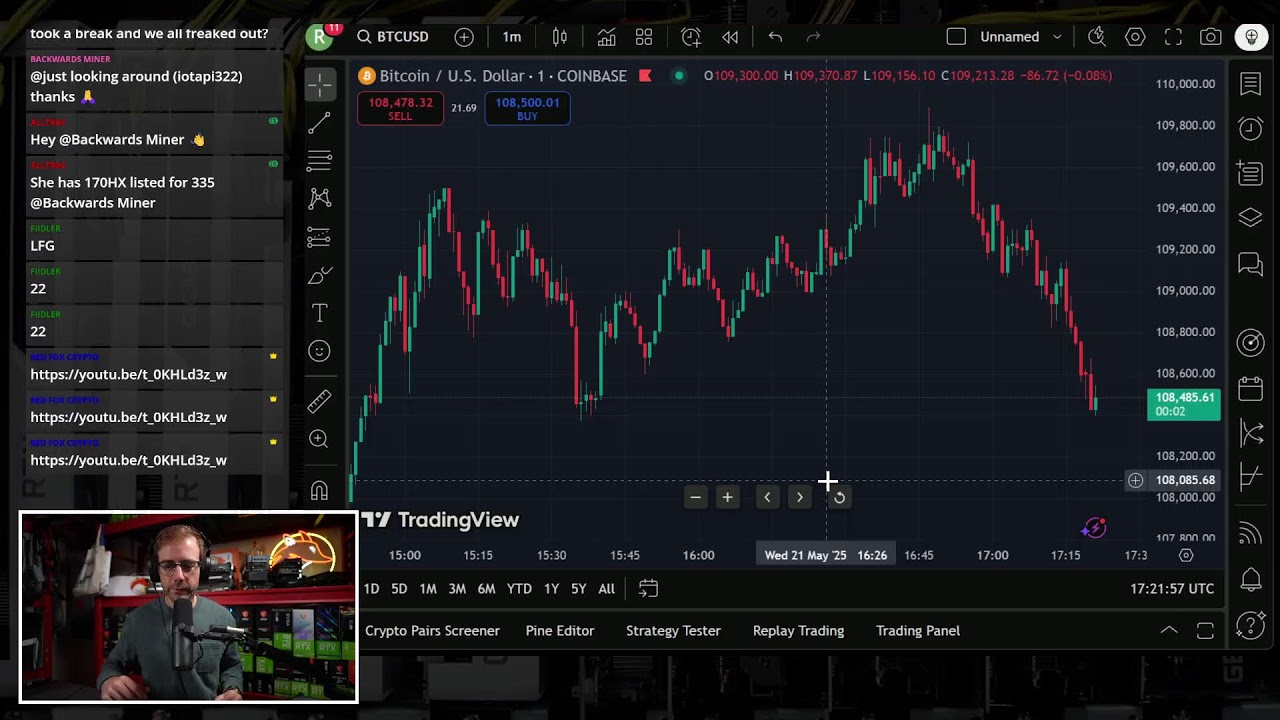
Task: Select the 1D time range
Action: click(x=371, y=589)
